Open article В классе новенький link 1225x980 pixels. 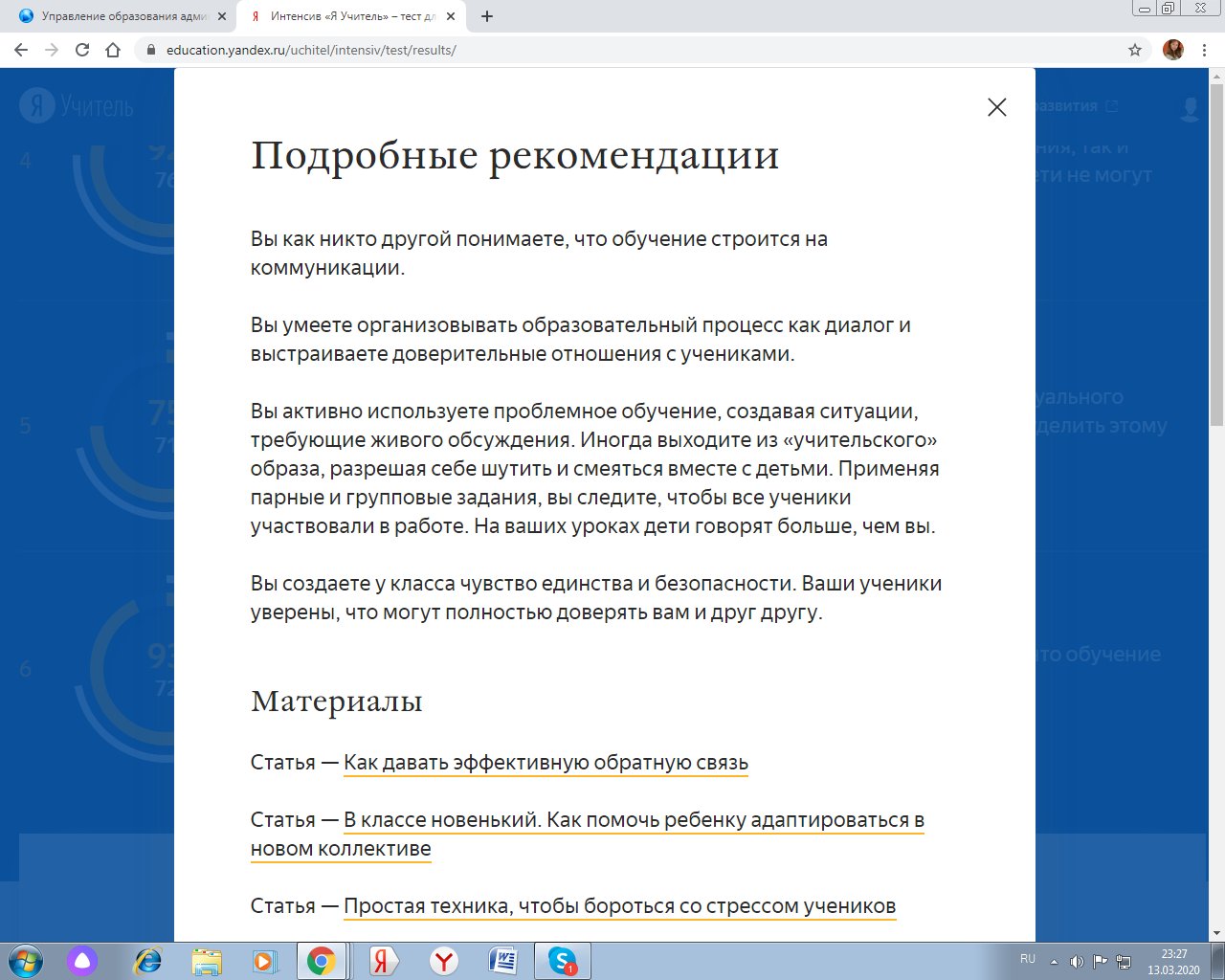click(x=634, y=820)
